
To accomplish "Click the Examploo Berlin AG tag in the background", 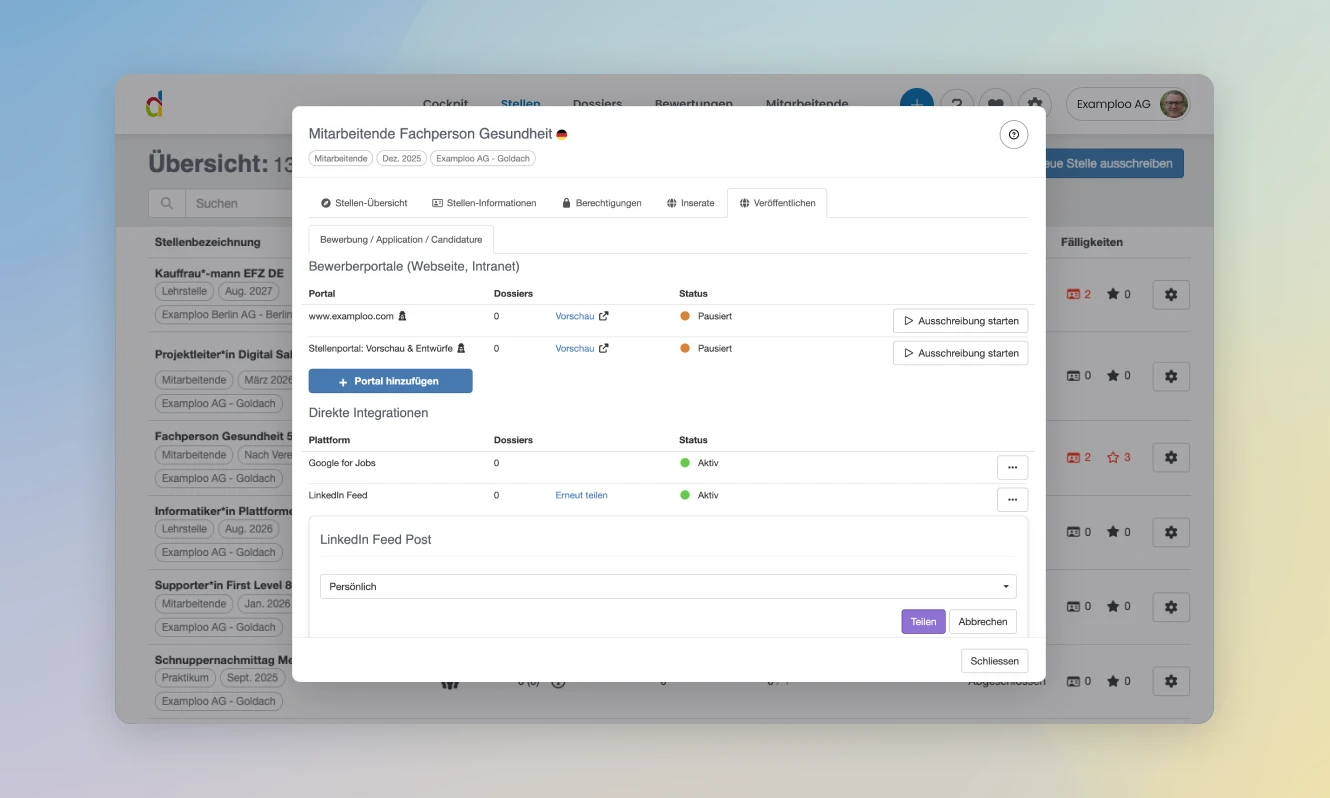I will coord(224,315).
